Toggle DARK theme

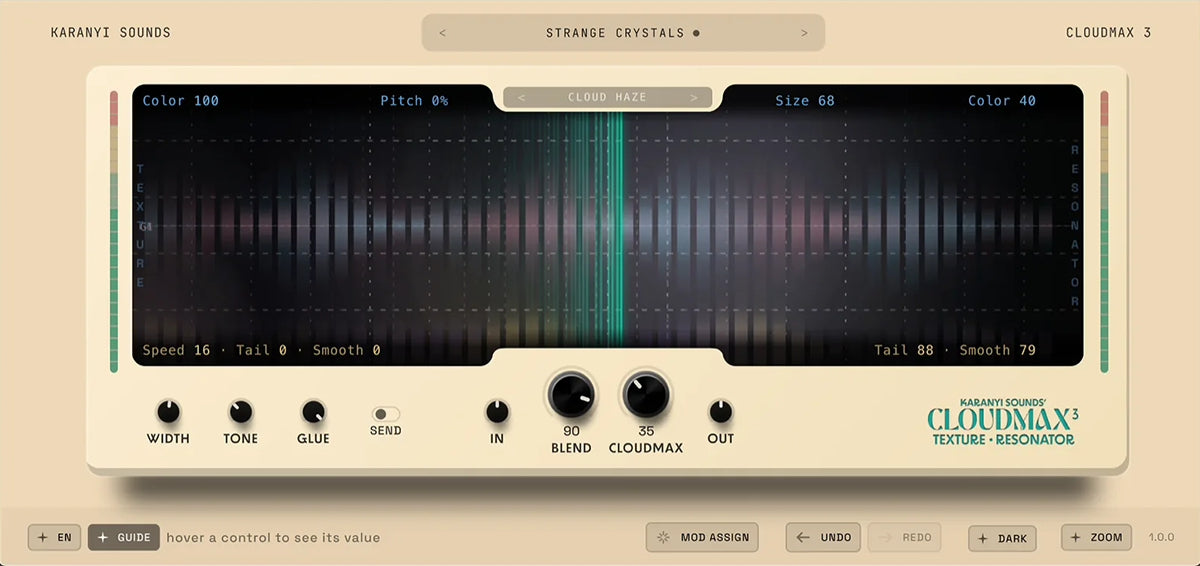(x=1003, y=538)
